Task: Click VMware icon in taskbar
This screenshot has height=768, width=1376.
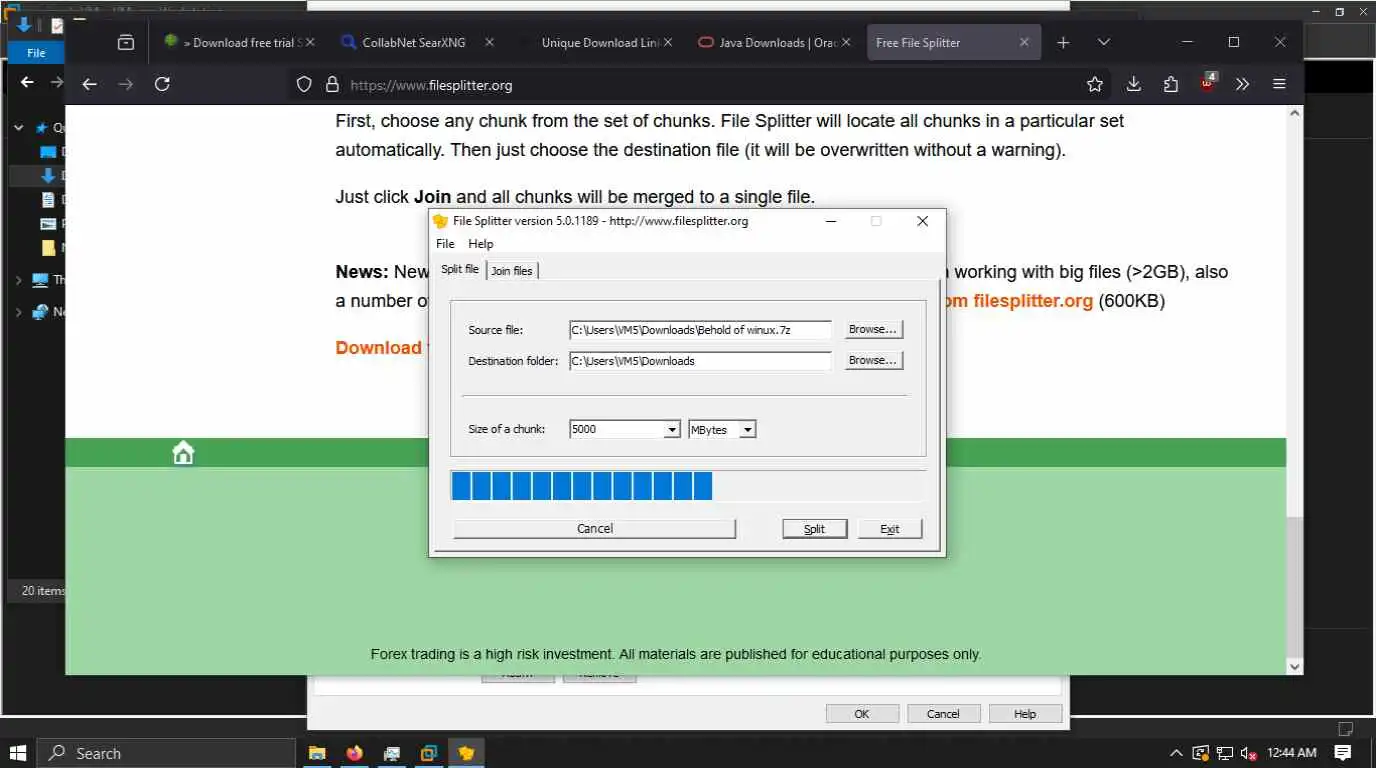Action: coord(428,753)
